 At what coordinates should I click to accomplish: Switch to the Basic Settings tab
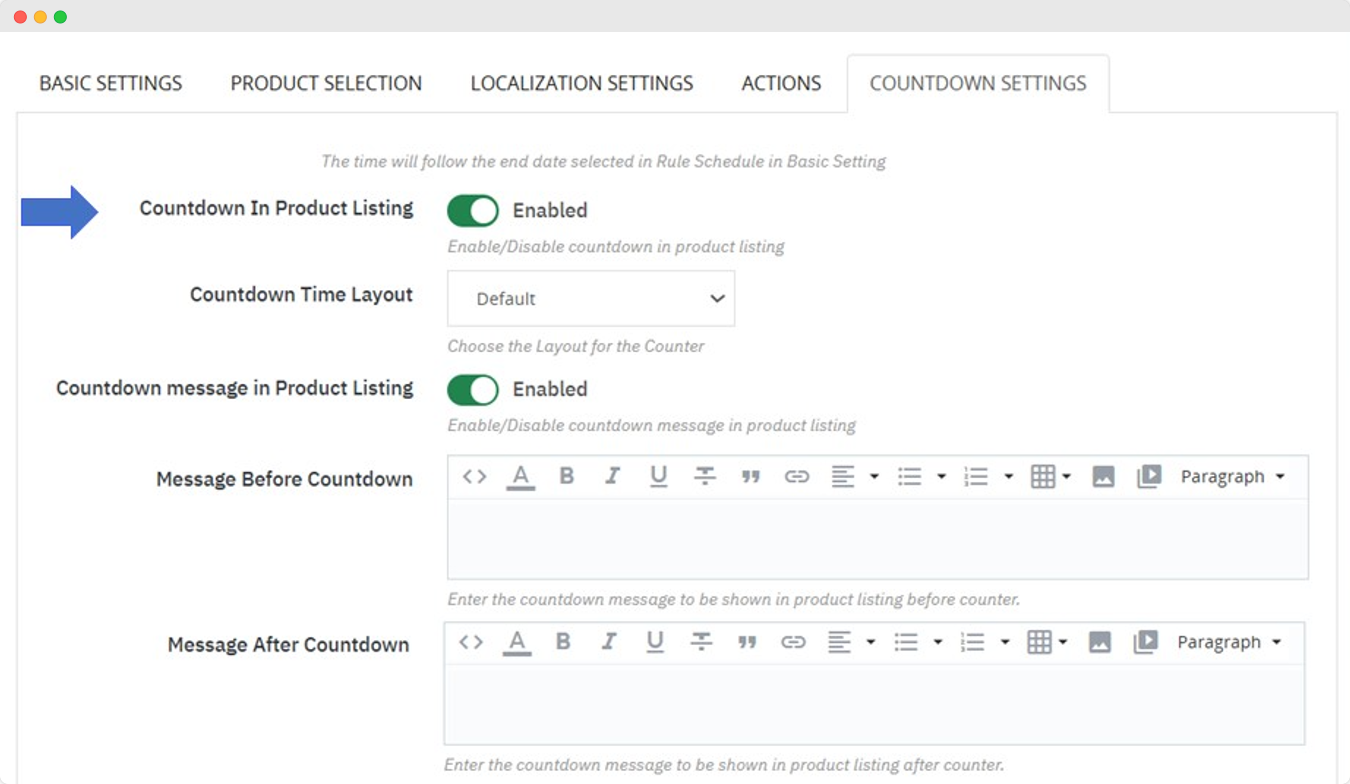tap(111, 83)
